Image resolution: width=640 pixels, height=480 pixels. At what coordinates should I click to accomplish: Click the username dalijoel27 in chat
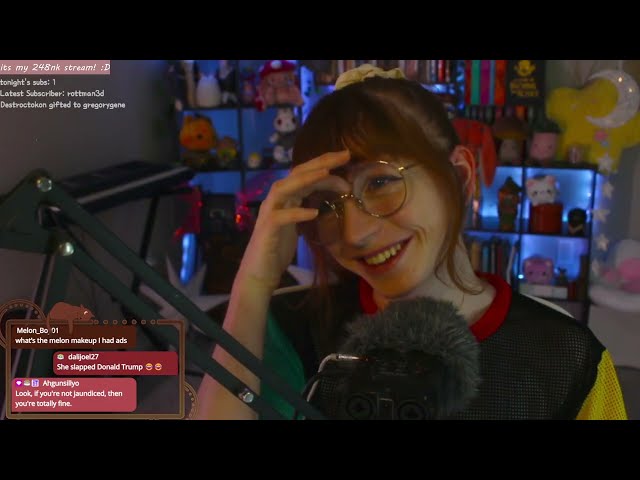click(83, 357)
